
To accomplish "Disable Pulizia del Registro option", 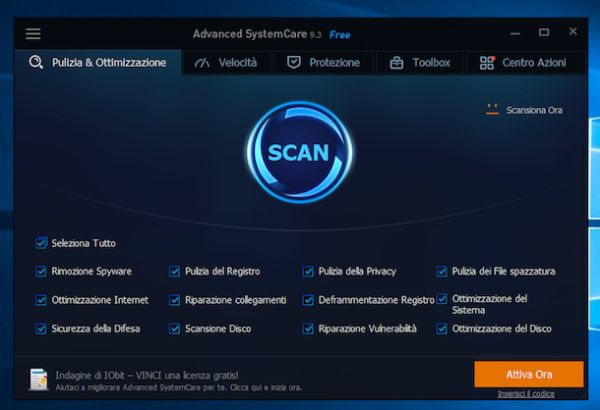I will (175, 271).
